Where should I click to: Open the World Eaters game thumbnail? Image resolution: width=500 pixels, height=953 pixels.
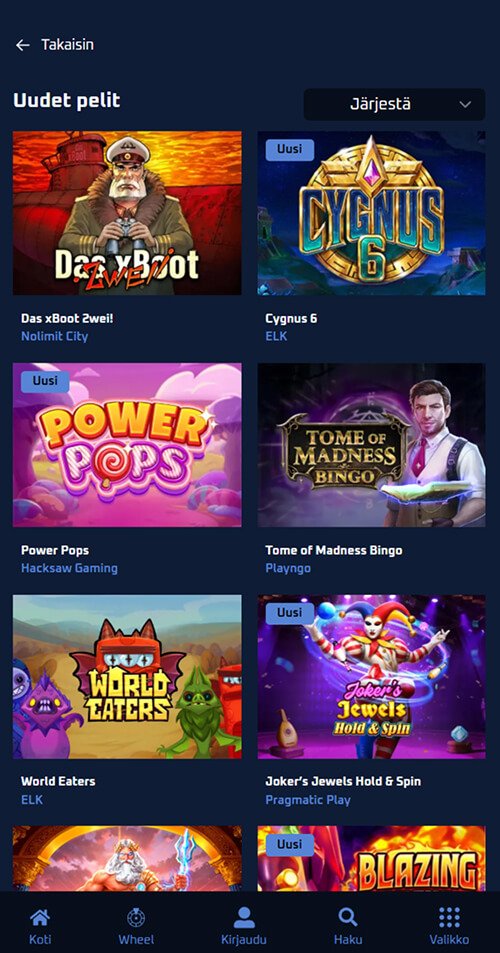pos(127,677)
